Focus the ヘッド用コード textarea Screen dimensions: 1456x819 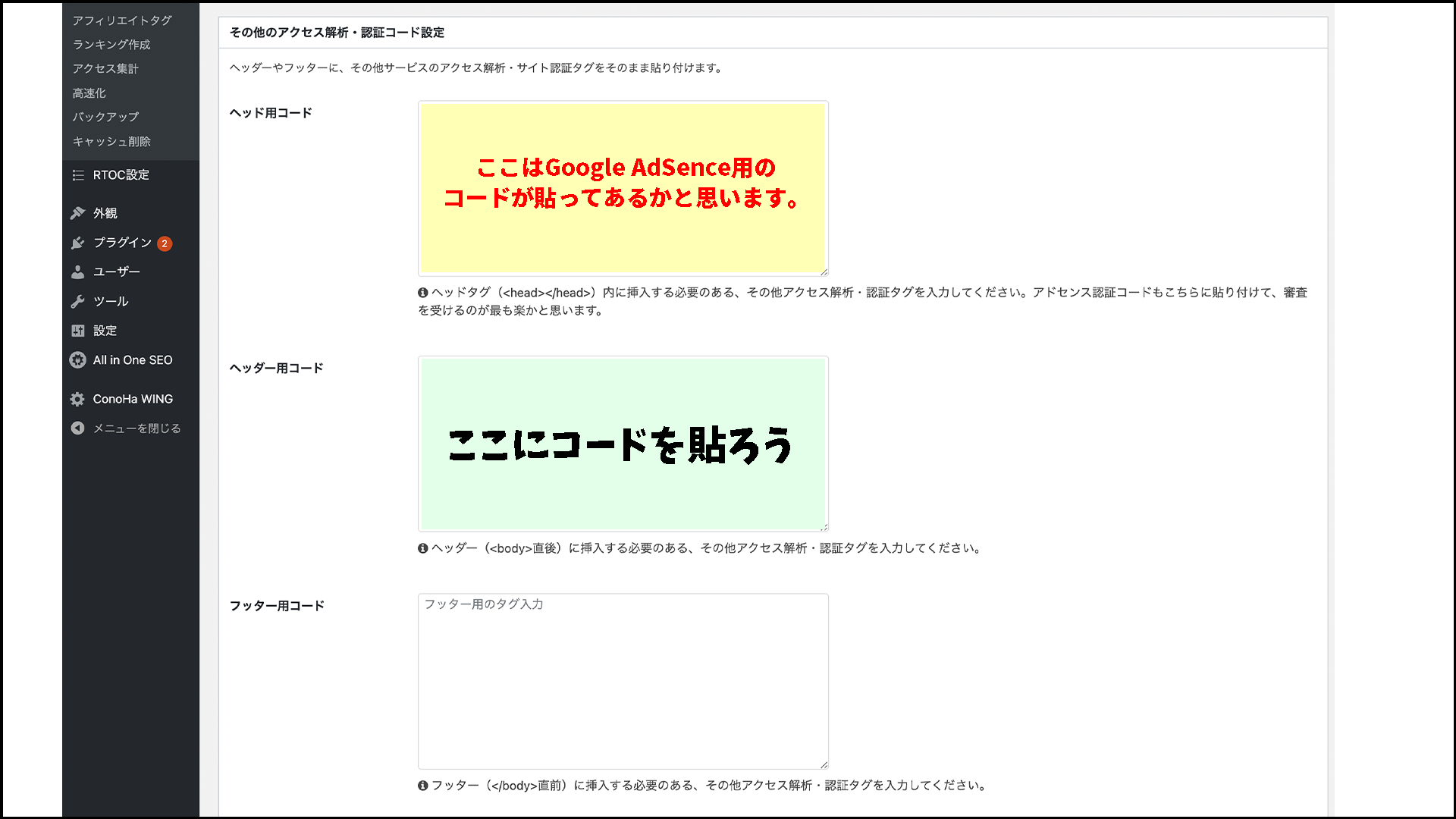[623, 188]
